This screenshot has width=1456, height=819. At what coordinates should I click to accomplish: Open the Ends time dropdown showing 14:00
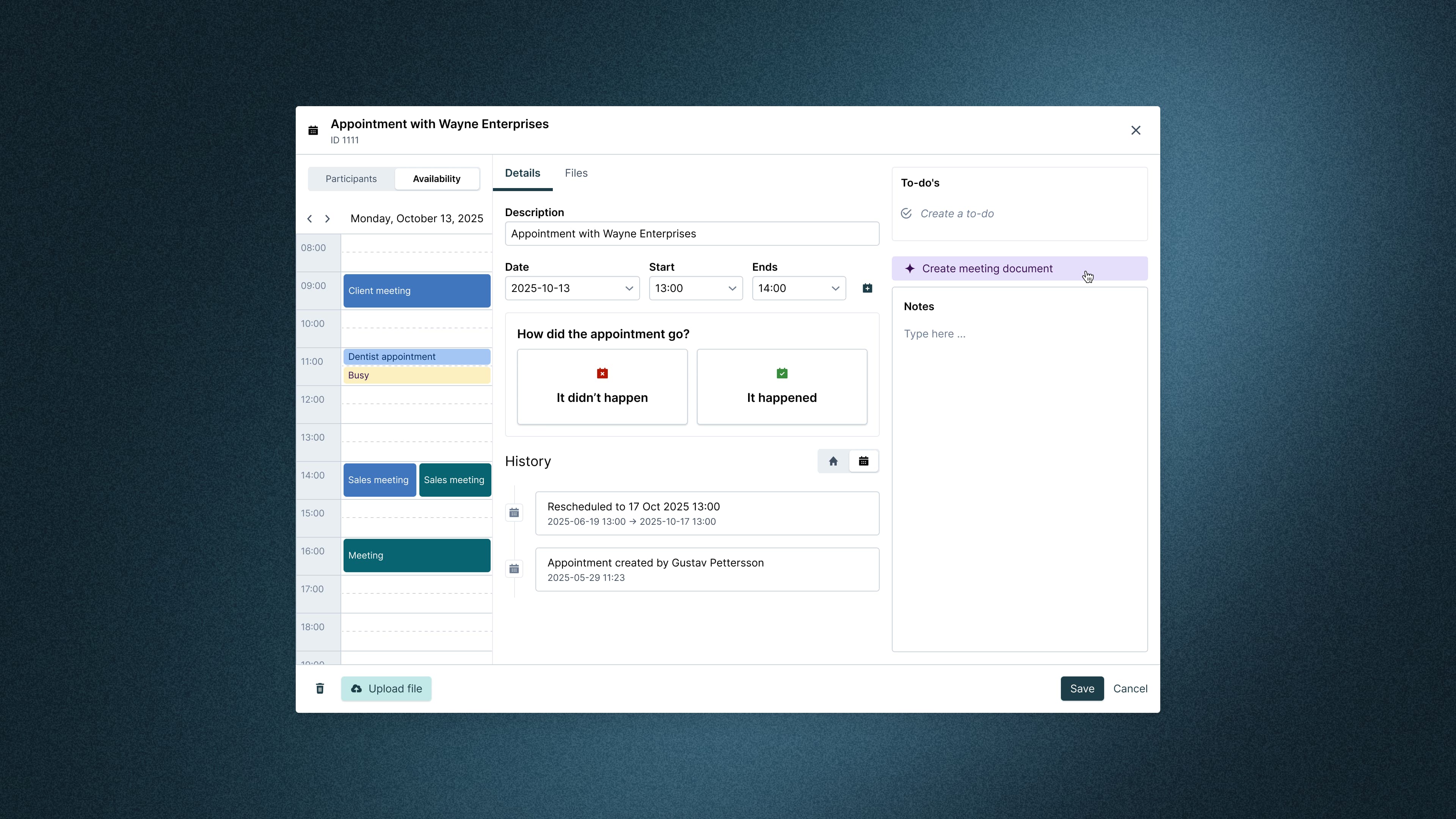(798, 288)
